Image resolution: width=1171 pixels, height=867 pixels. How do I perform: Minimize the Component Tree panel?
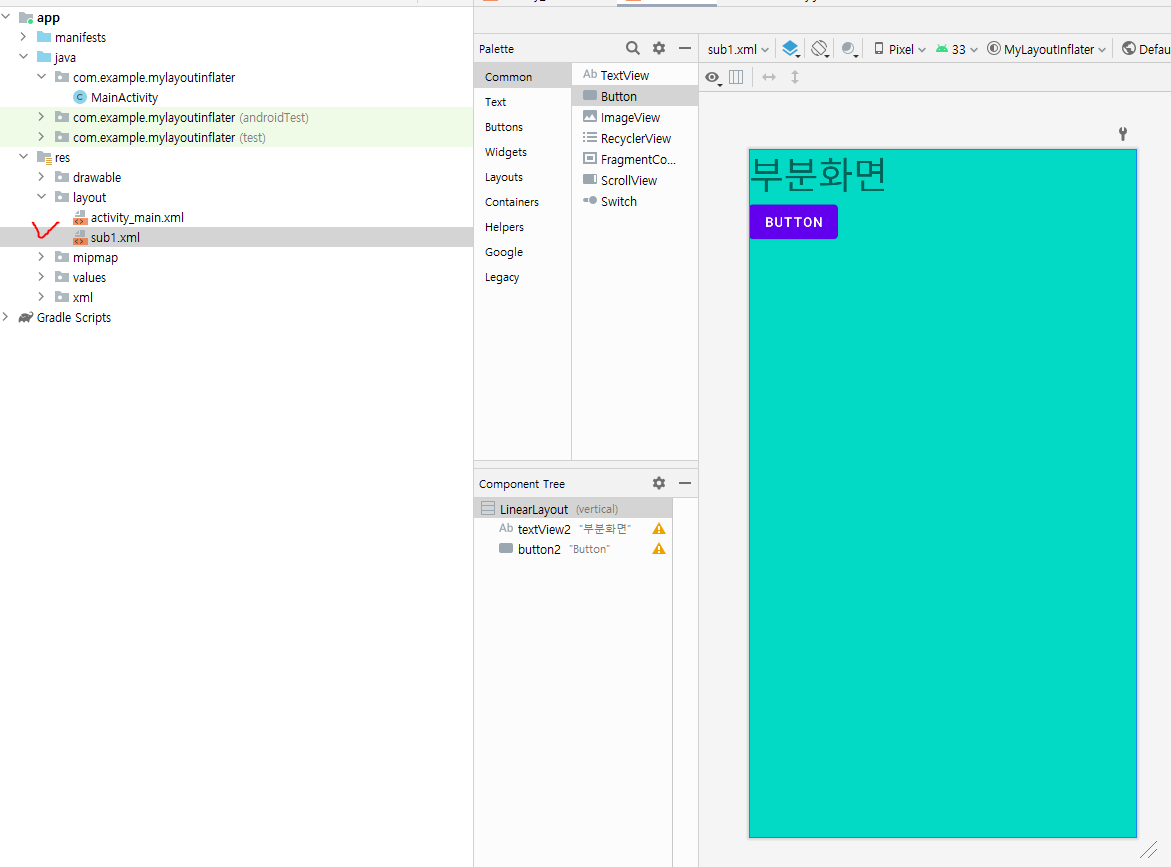pos(685,483)
